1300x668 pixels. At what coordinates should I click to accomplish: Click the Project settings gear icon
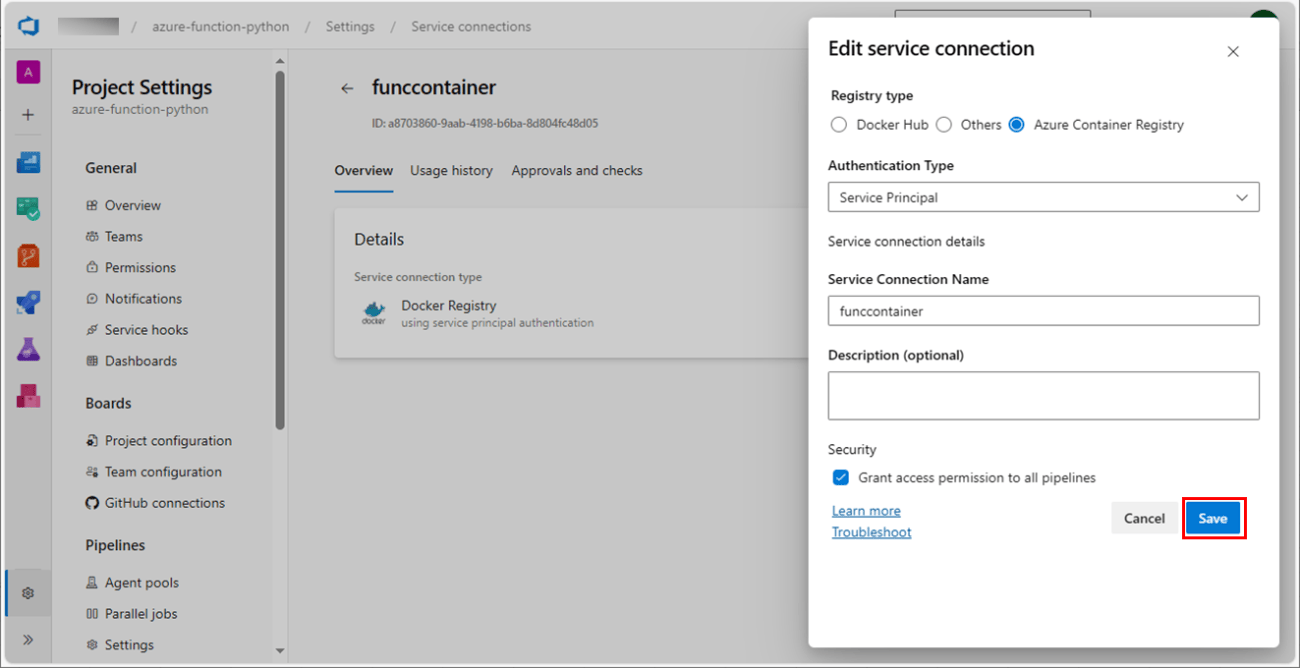tap(28, 593)
